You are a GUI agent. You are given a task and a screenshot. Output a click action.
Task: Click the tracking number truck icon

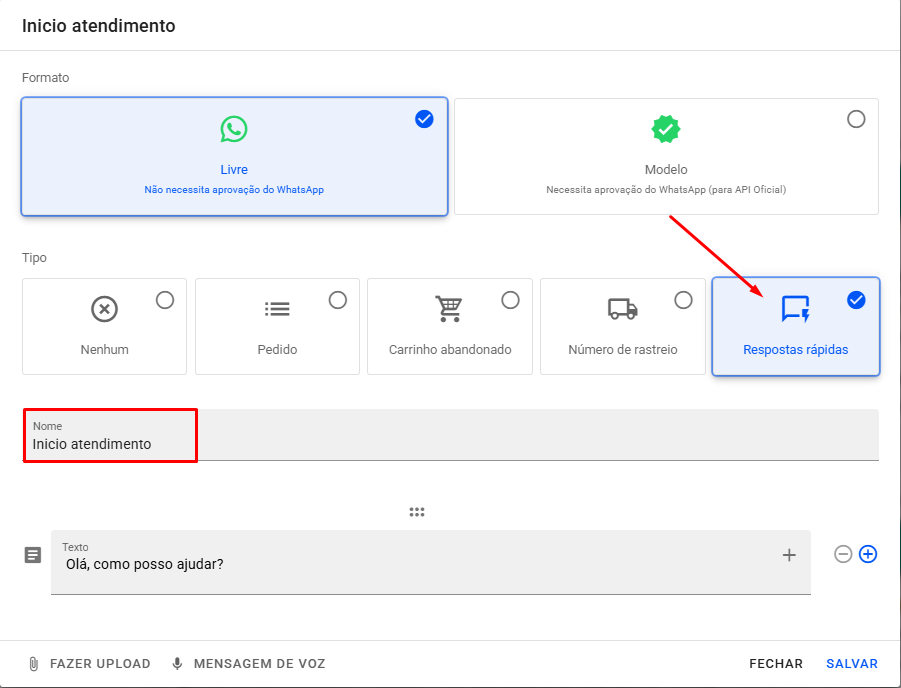pos(622,309)
